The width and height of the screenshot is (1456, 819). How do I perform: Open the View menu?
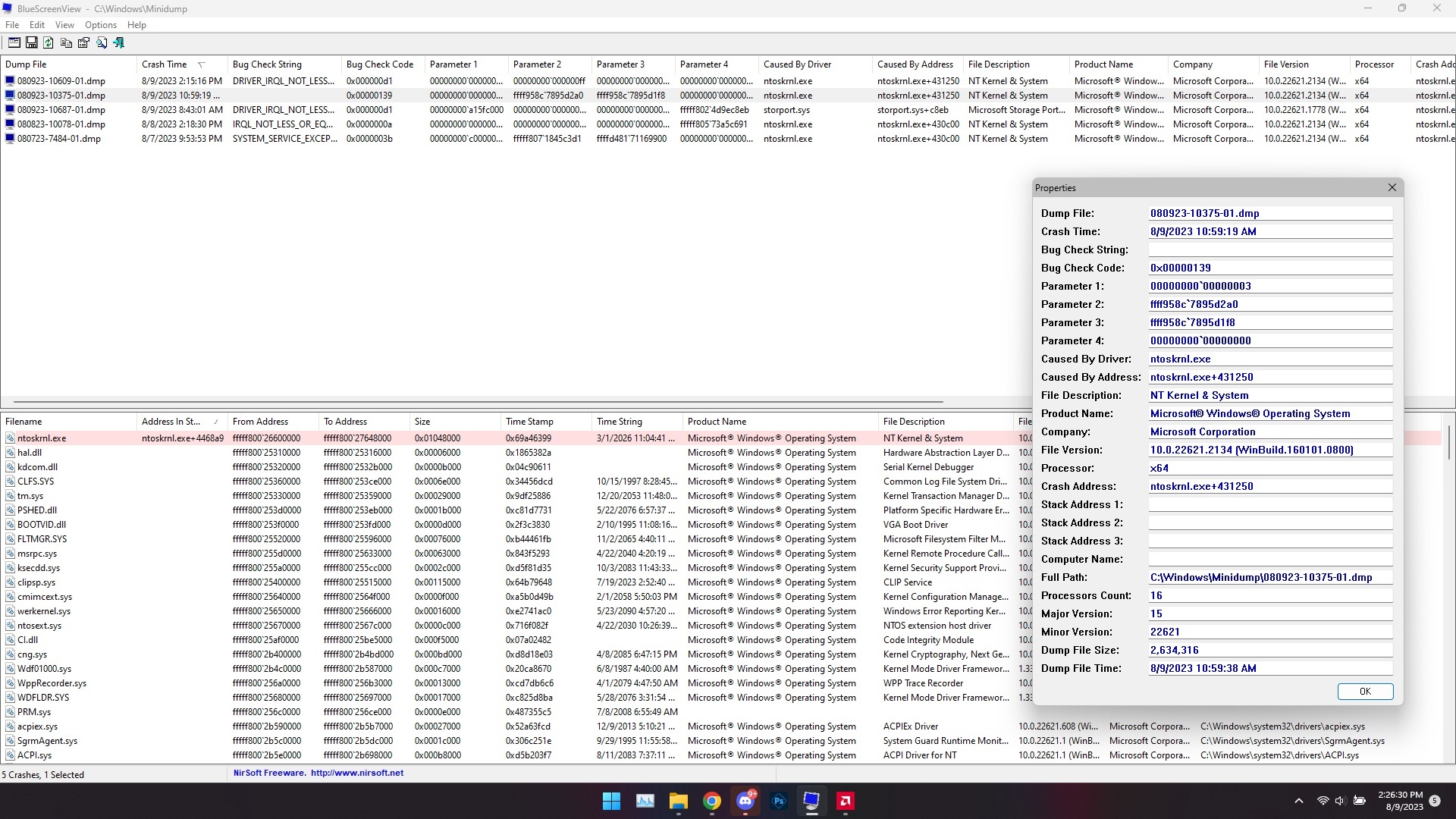coord(65,25)
